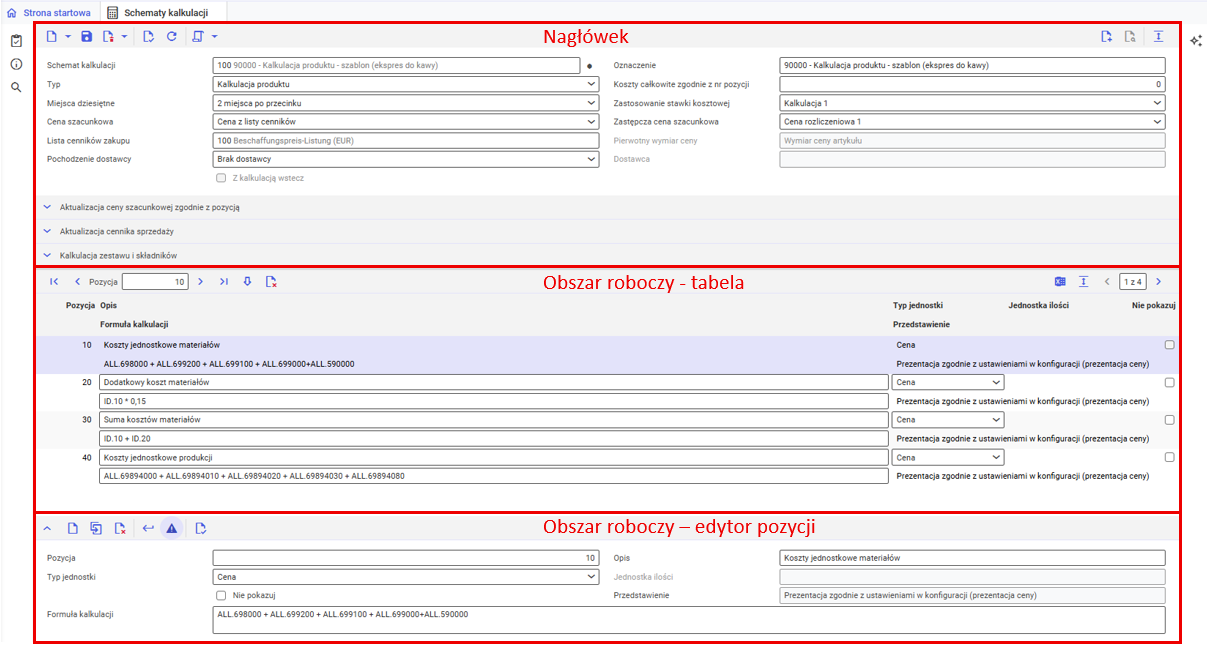Open the search icon in left sidebar
The image size is (1207, 652).
16,87
